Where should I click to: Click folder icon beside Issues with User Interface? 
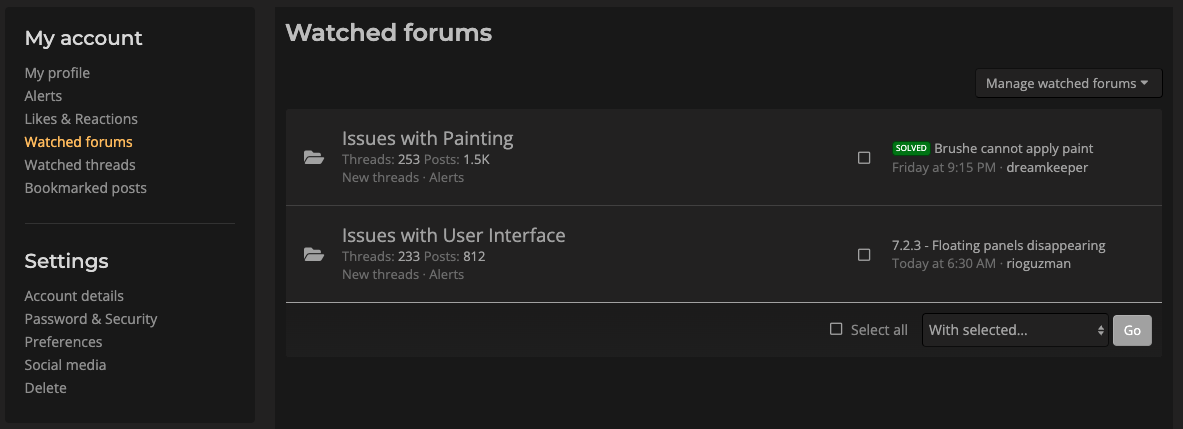point(314,255)
